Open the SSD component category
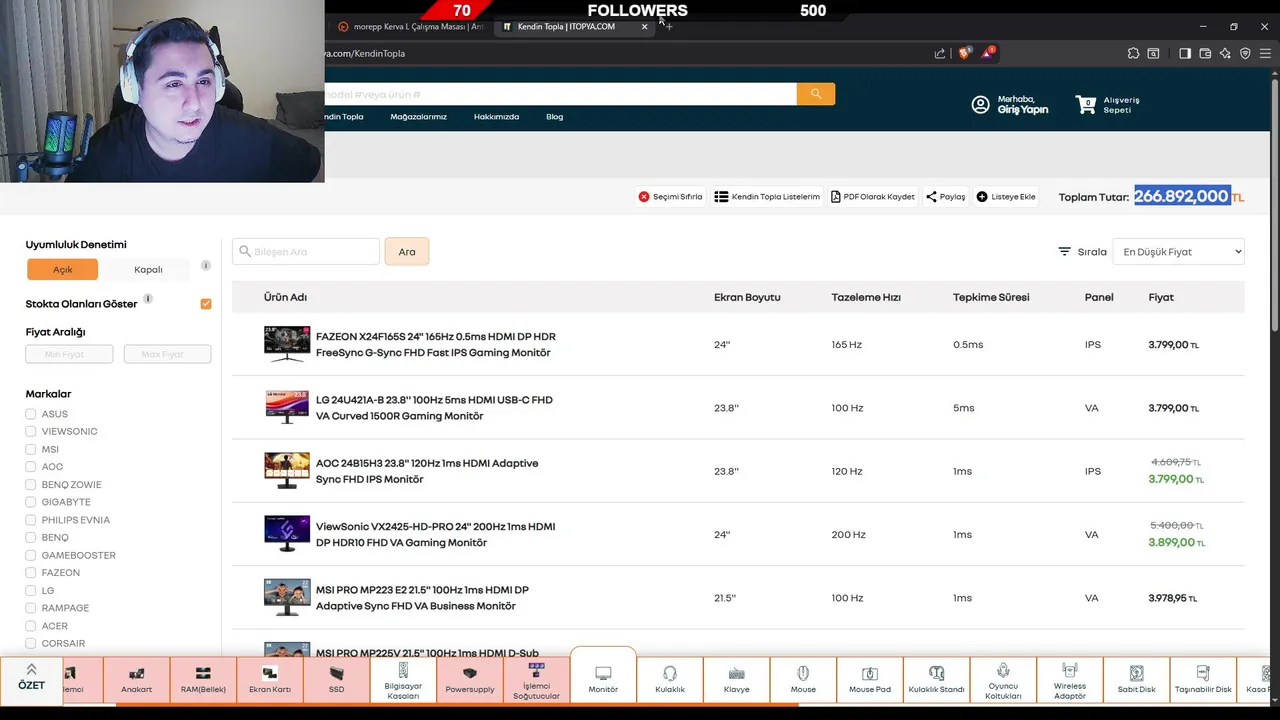 337,680
